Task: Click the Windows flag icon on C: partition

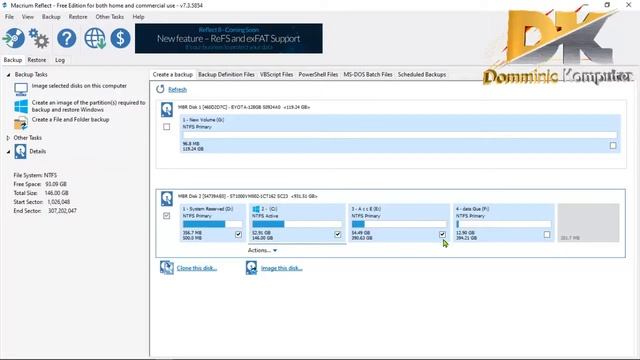Action: click(x=256, y=209)
